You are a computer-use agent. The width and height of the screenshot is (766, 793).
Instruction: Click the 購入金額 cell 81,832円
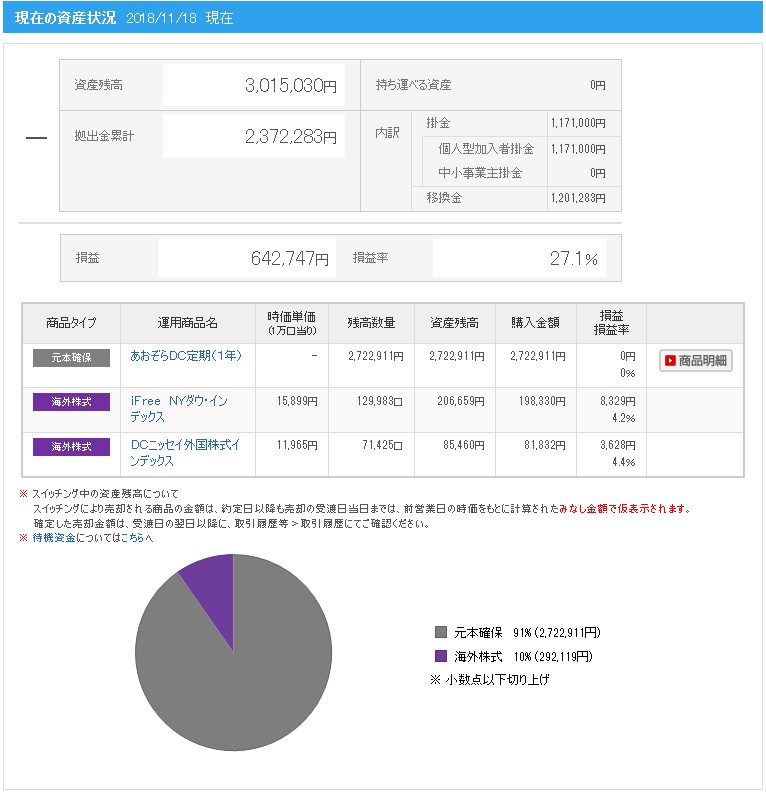545,445
